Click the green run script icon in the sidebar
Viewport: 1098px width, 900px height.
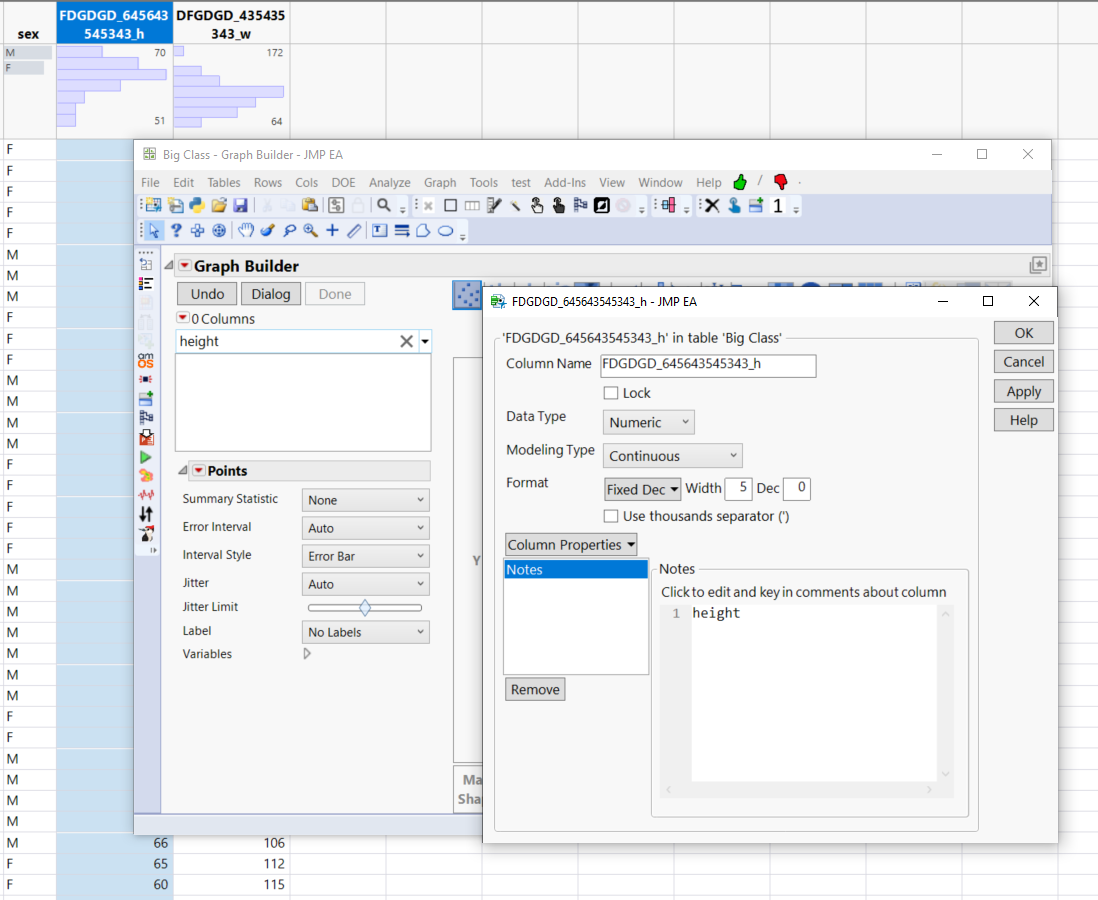[146, 455]
